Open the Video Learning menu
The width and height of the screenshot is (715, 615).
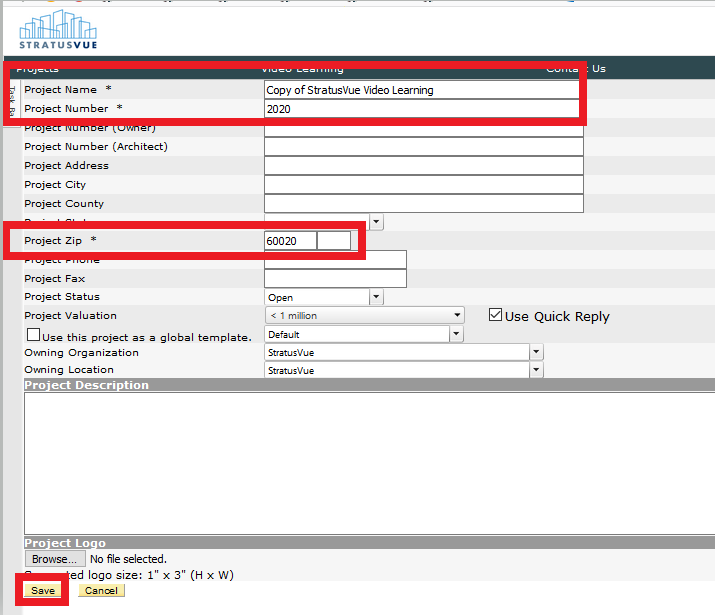pyautogui.click(x=302, y=69)
